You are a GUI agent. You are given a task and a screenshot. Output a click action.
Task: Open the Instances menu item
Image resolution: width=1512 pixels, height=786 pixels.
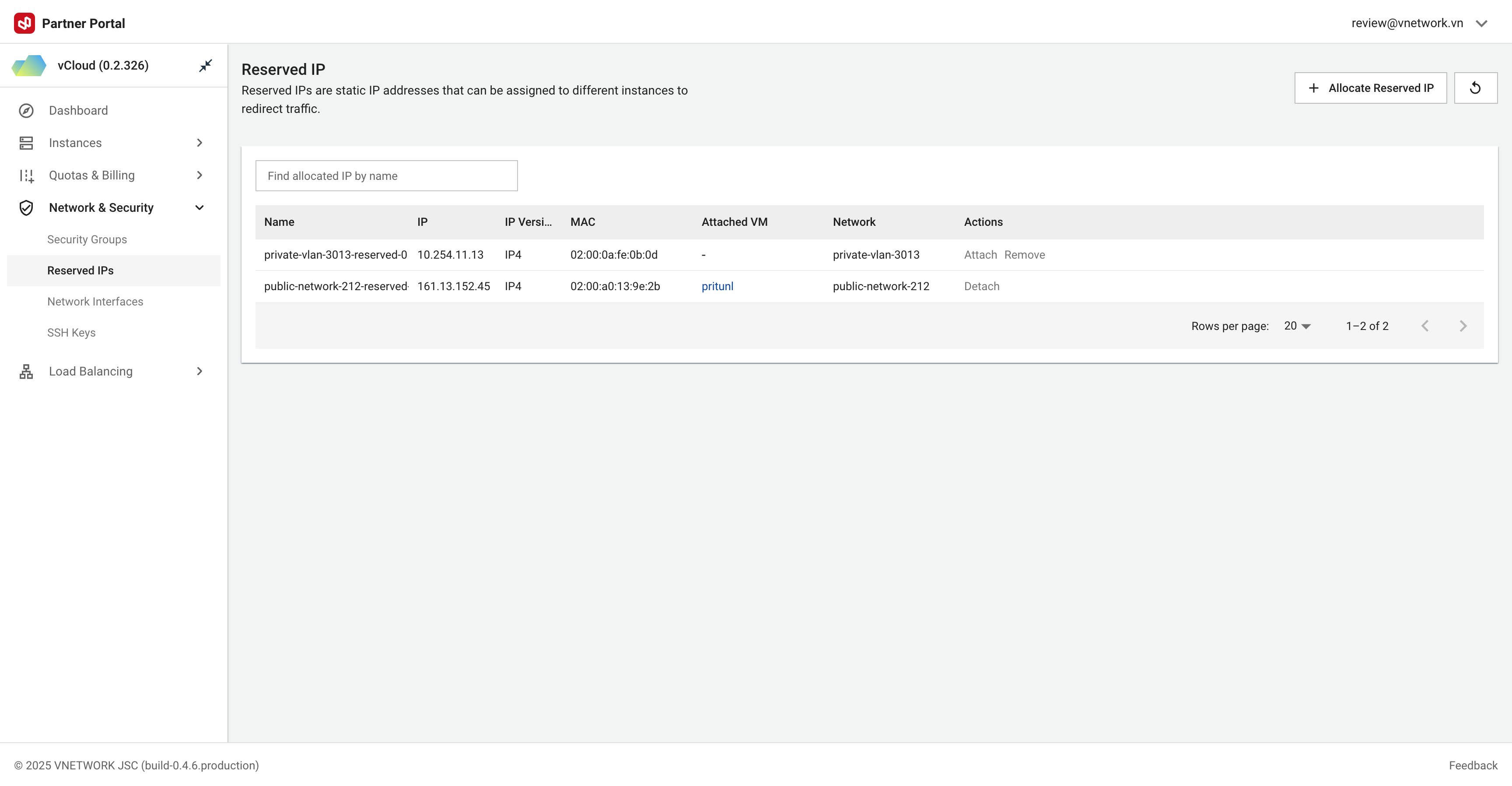coord(114,143)
